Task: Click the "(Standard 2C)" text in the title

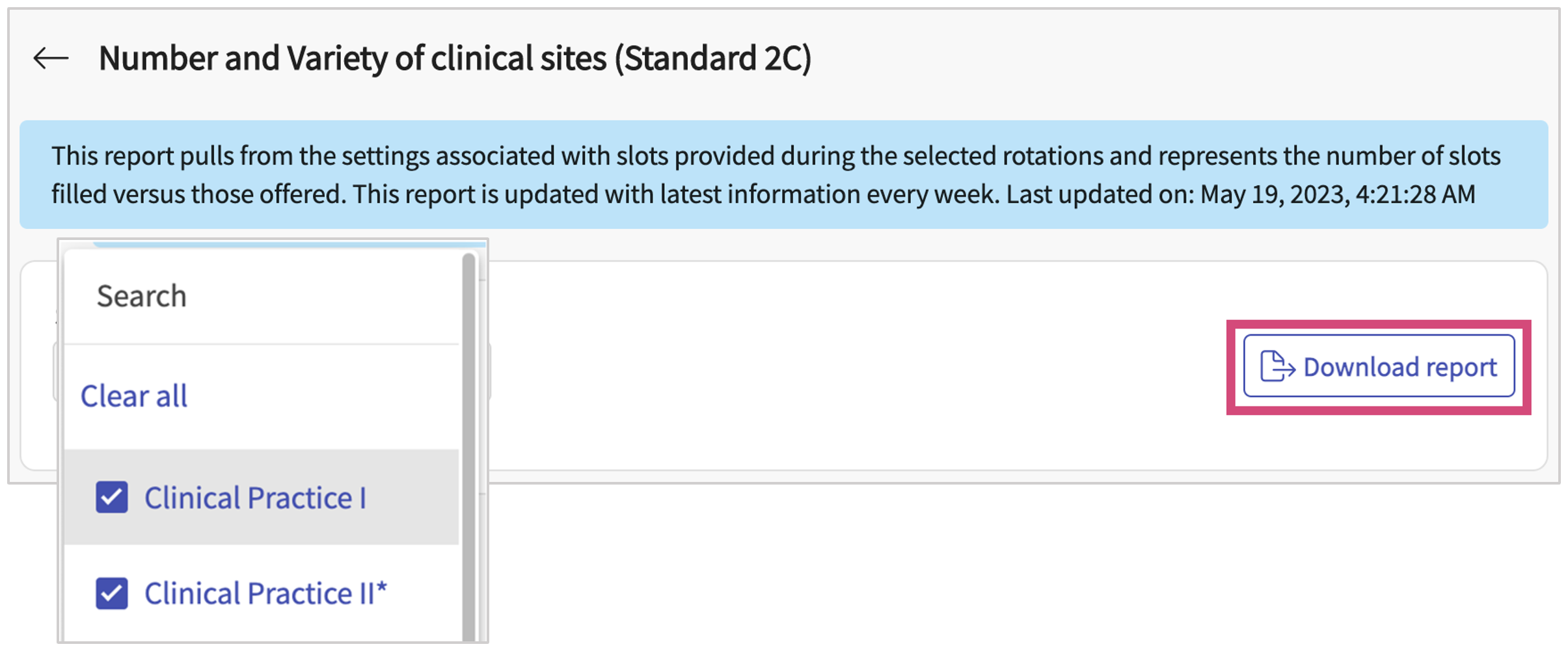Action: [713, 59]
